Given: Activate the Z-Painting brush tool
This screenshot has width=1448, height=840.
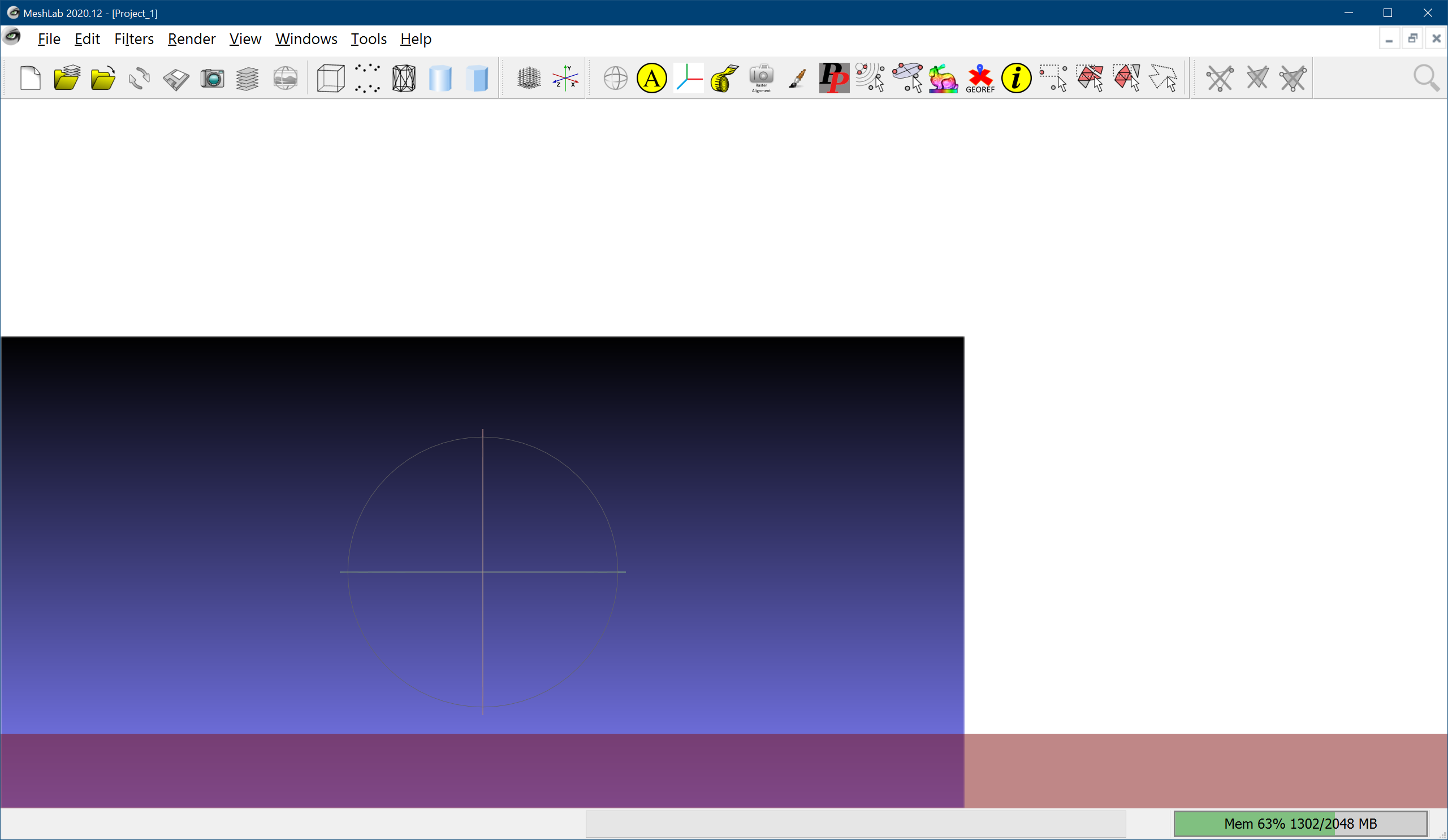Looking at the screenshot, I should (797, 77).
